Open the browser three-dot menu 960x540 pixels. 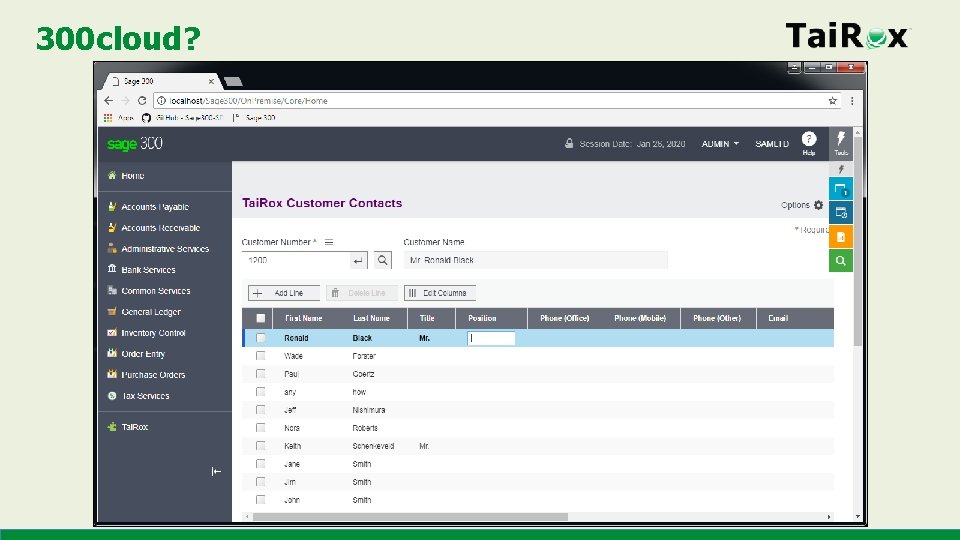[852, 100]
